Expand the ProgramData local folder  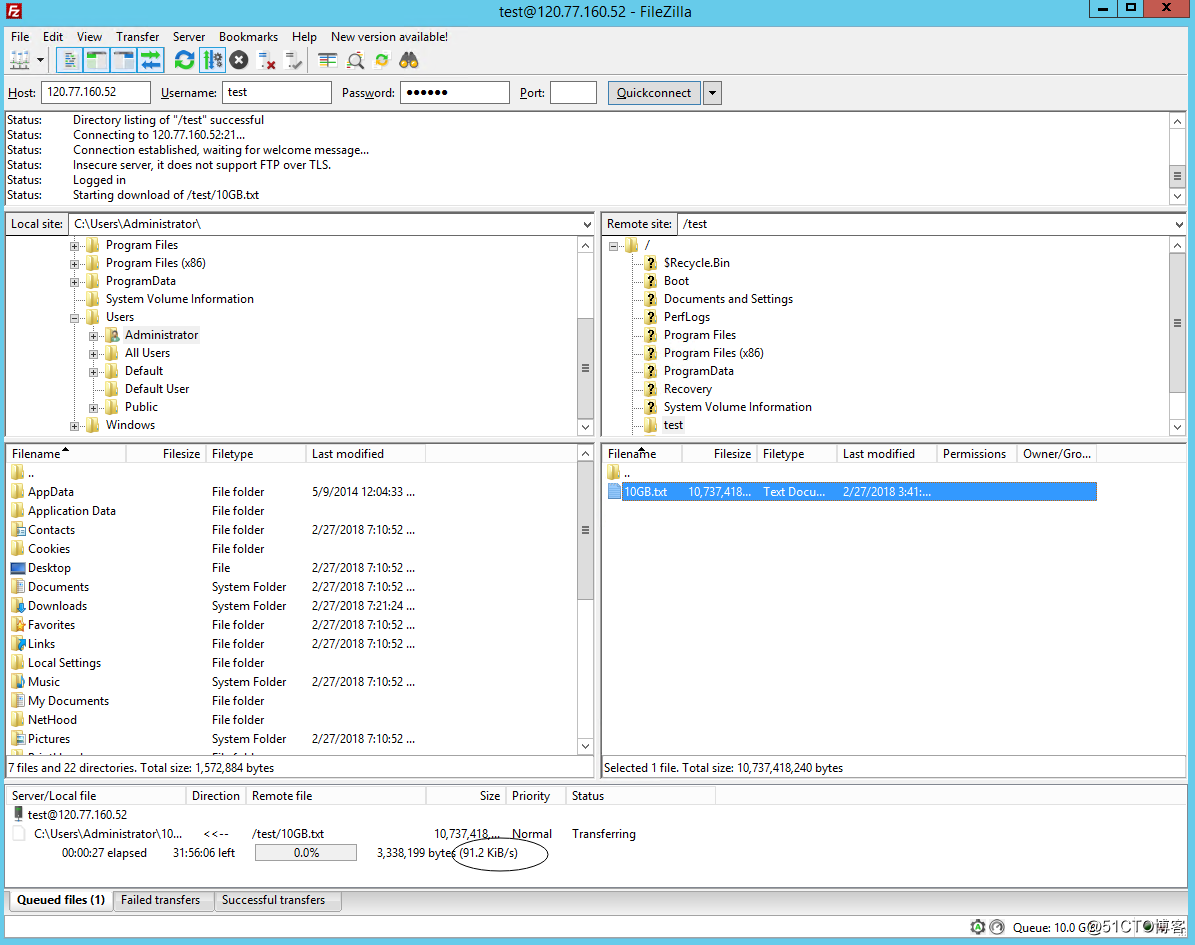(x=74, y=282)
